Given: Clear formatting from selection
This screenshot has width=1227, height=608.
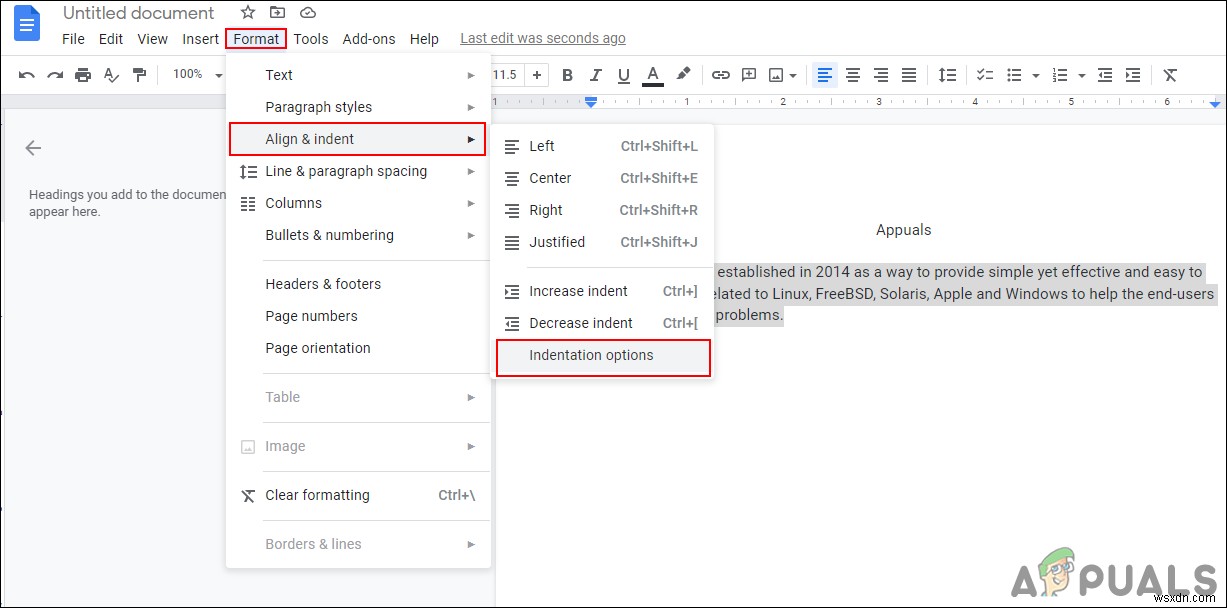Looking at the screenshot, I should (1170, 75).
